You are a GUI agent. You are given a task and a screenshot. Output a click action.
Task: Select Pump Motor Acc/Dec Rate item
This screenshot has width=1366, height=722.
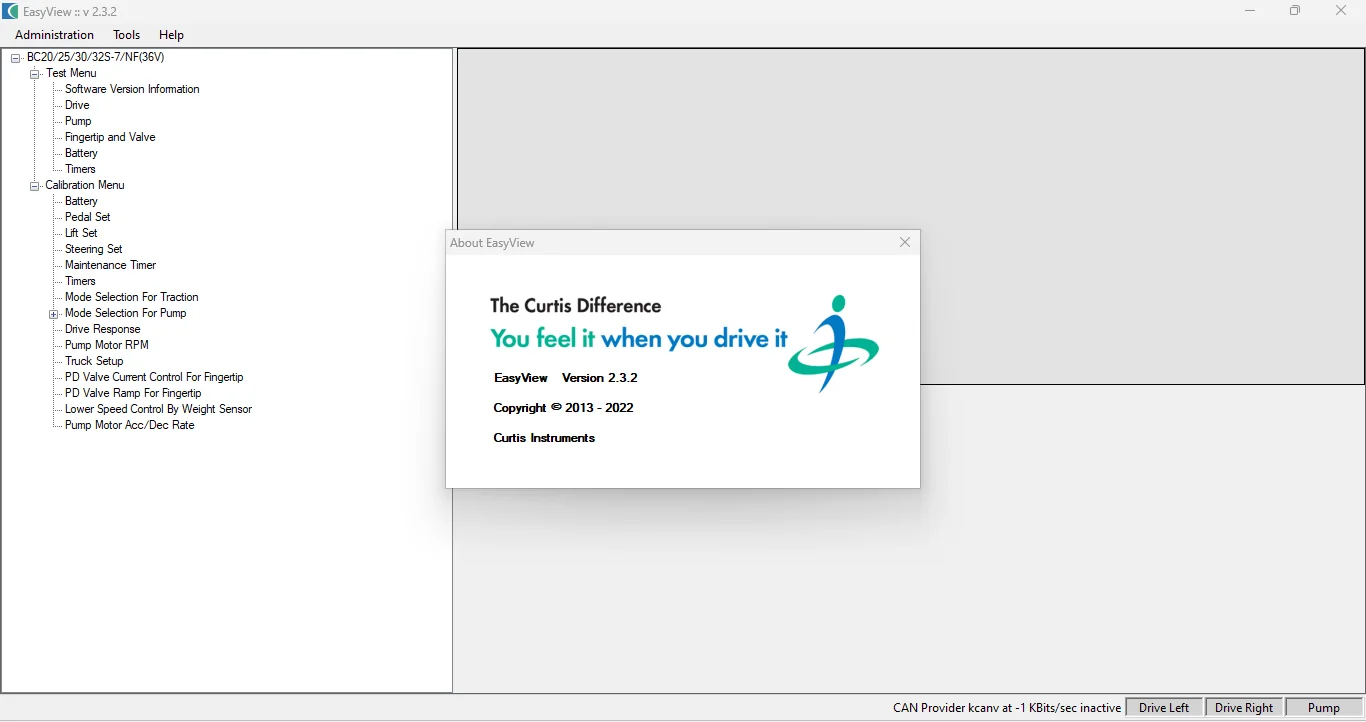pyautogui.click(x=129, y=425)
